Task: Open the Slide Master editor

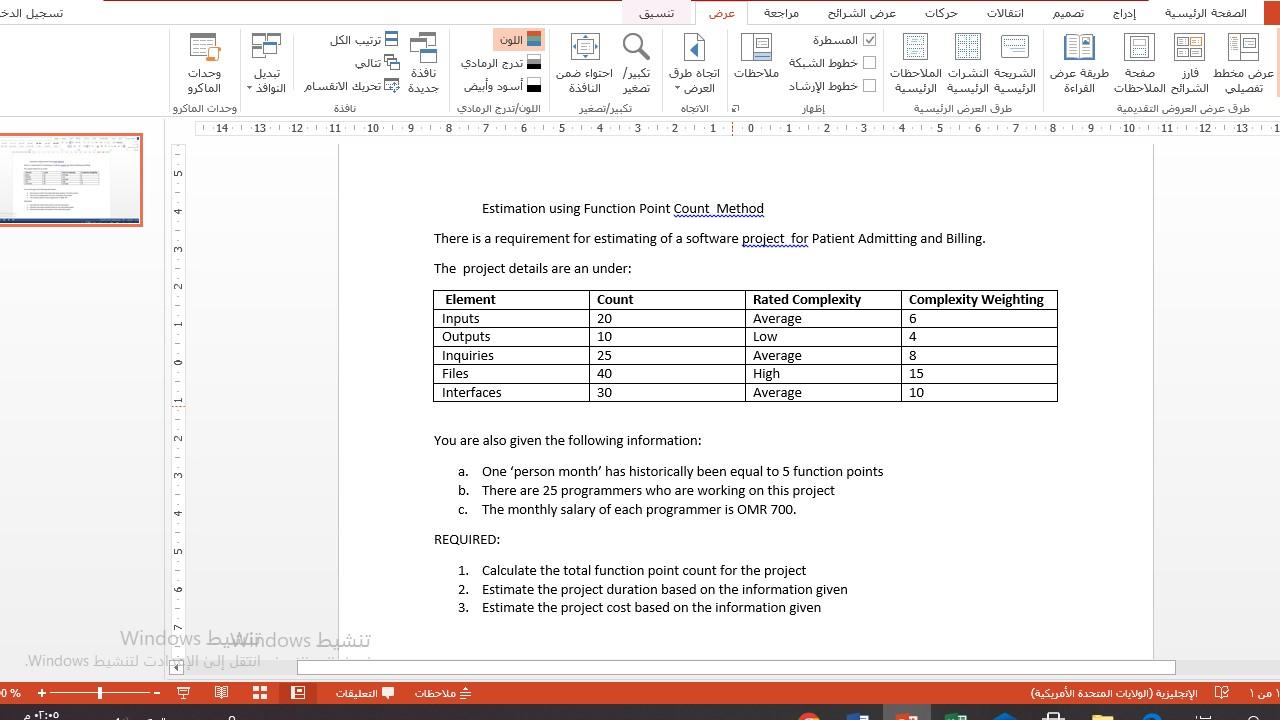Action: pyautogui.click(x=1014, y=60)
